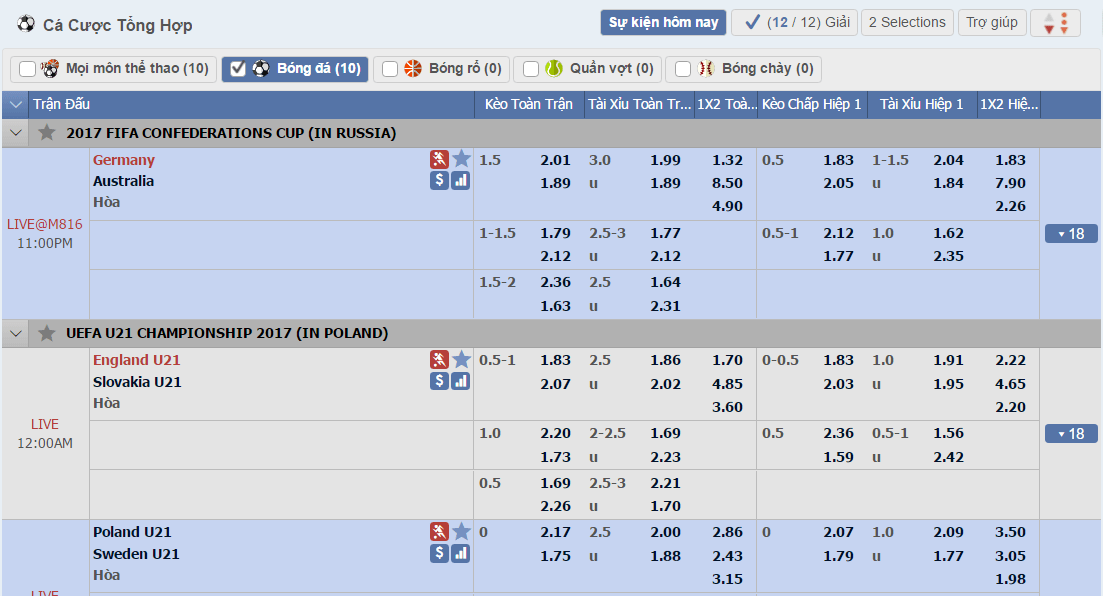Open dollar icon for Germany vs Australia
Screen dimensions: 1103x596
point(440,181)
